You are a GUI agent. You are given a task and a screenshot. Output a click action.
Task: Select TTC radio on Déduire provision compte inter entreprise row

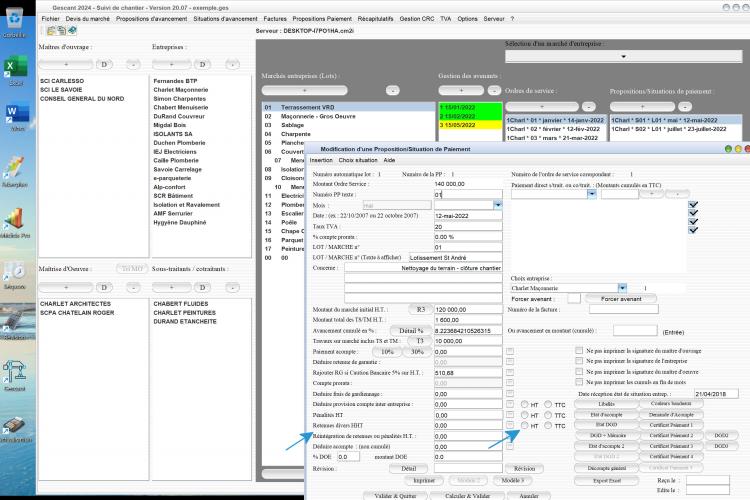pyautogui.click(x=548, y=404)
